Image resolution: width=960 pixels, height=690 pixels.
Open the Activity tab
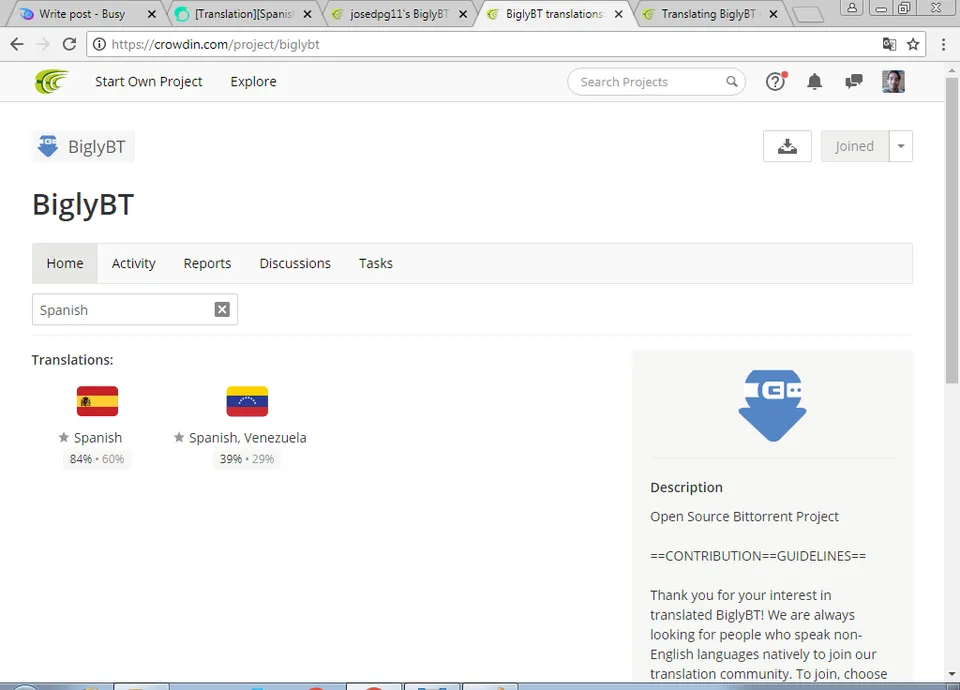[133, 263]
